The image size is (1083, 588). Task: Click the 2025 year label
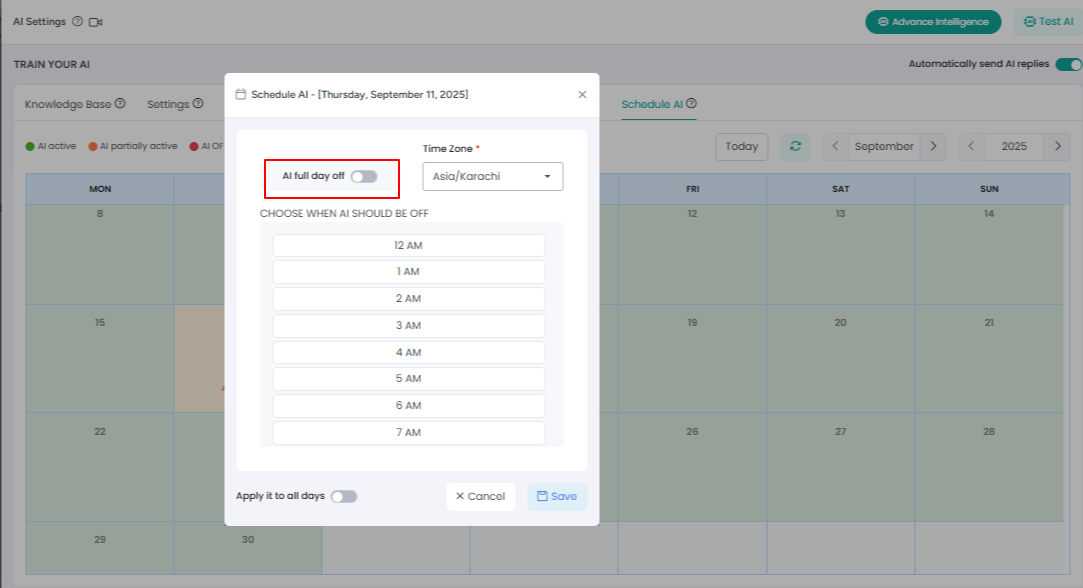pos(1014,146)
